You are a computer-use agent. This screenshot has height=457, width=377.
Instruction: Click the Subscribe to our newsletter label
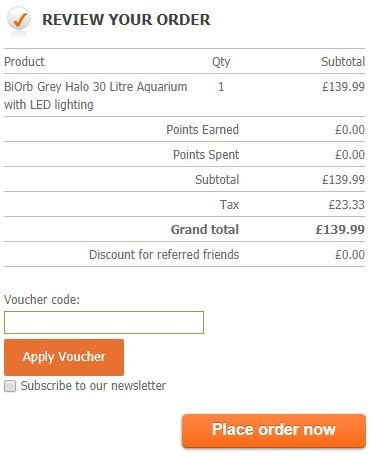pos(93,386)
